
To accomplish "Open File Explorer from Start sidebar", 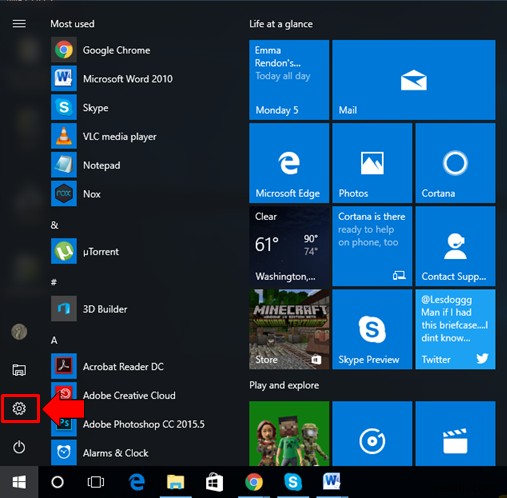I will coord(19,370).
